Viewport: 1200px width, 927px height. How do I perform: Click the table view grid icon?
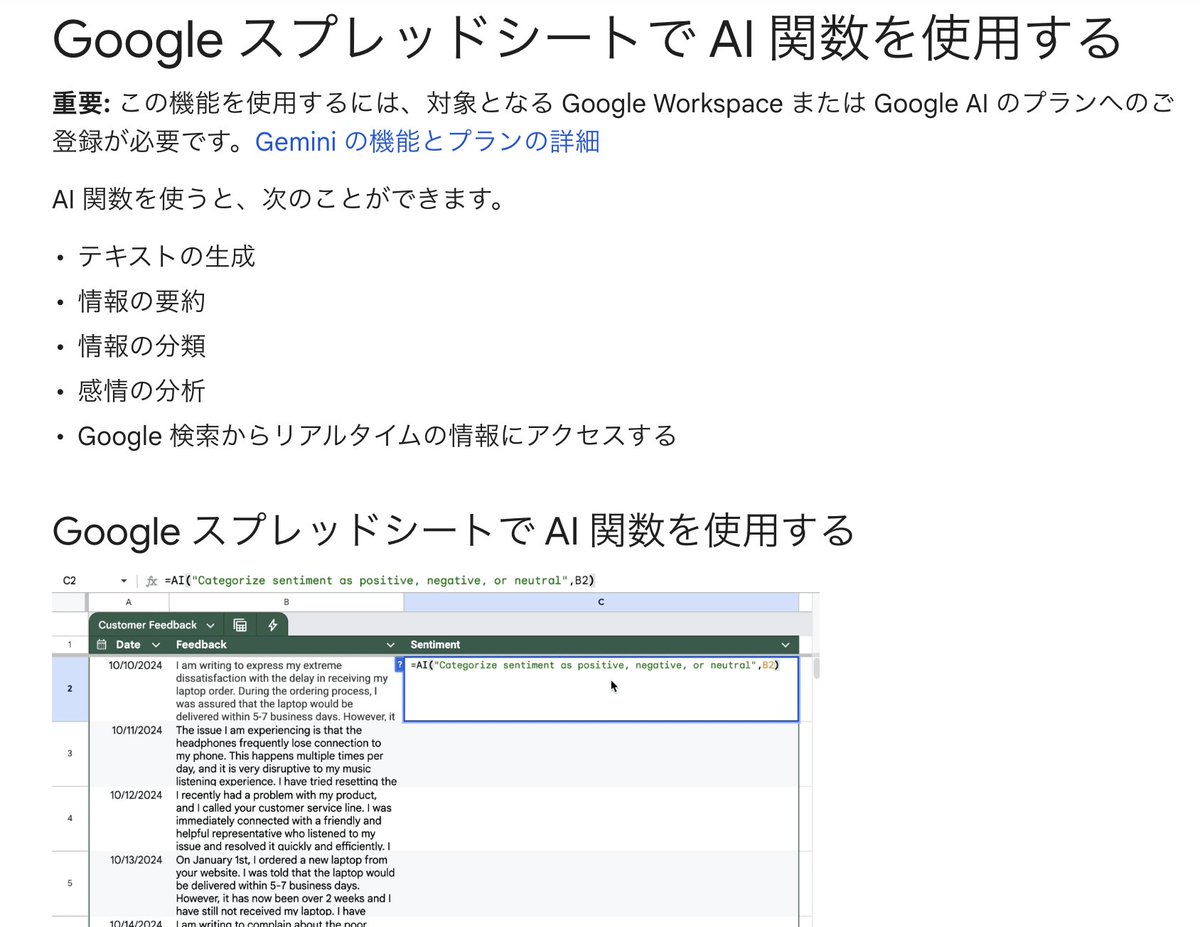point(240,625)
